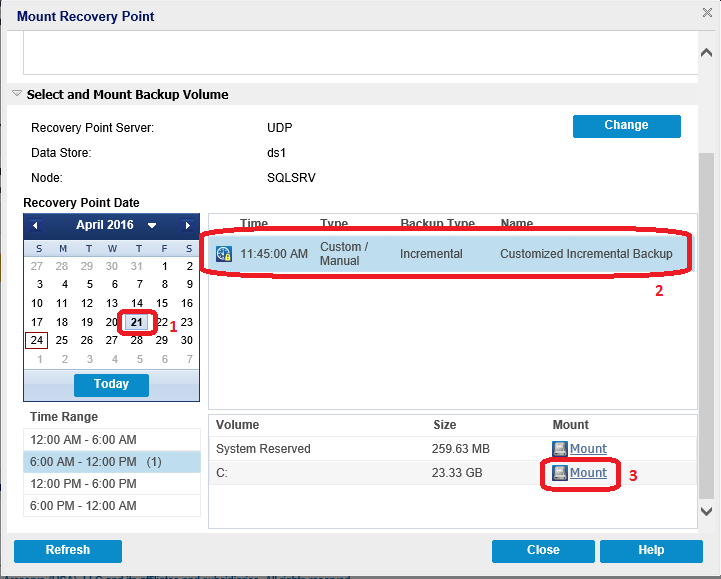Select the 6:00 PM - 12:00 AM time range
Screen dimensions: 721x579
click(112, 506)
